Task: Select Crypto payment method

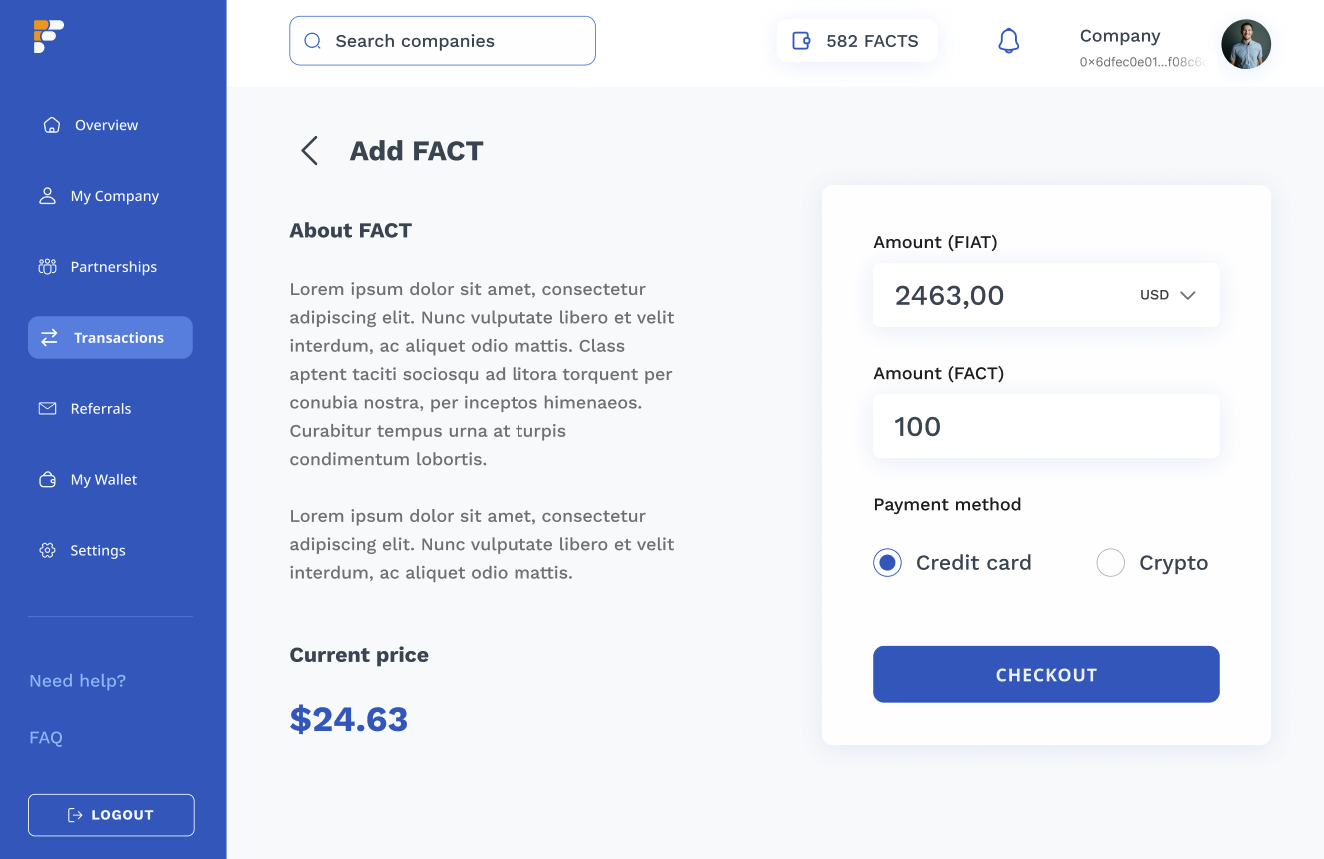Action: 1111,563
